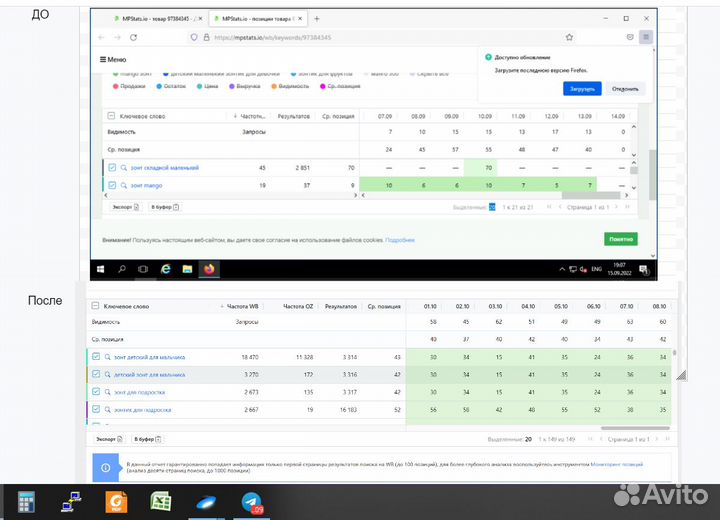Uncheck 'зонт для подростка' row checkbox
Image resolution: width=720 pixels, height=520 pixels.
pos(96,391)
